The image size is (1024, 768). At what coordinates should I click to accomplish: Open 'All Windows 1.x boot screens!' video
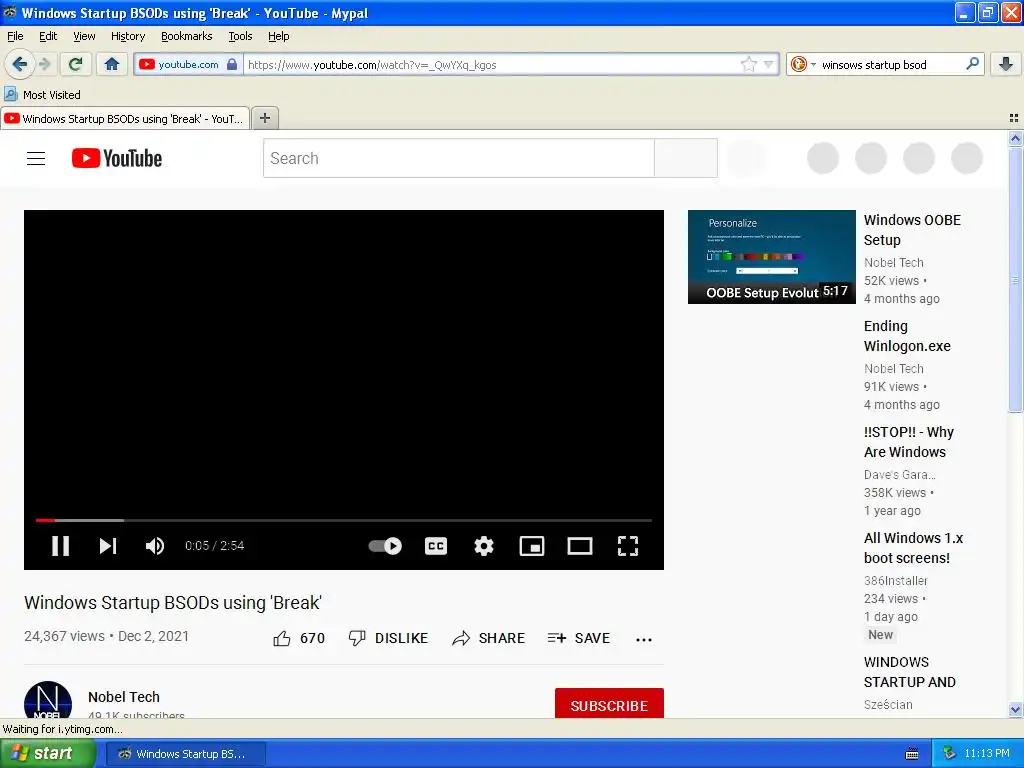click(x=913, y=548)
